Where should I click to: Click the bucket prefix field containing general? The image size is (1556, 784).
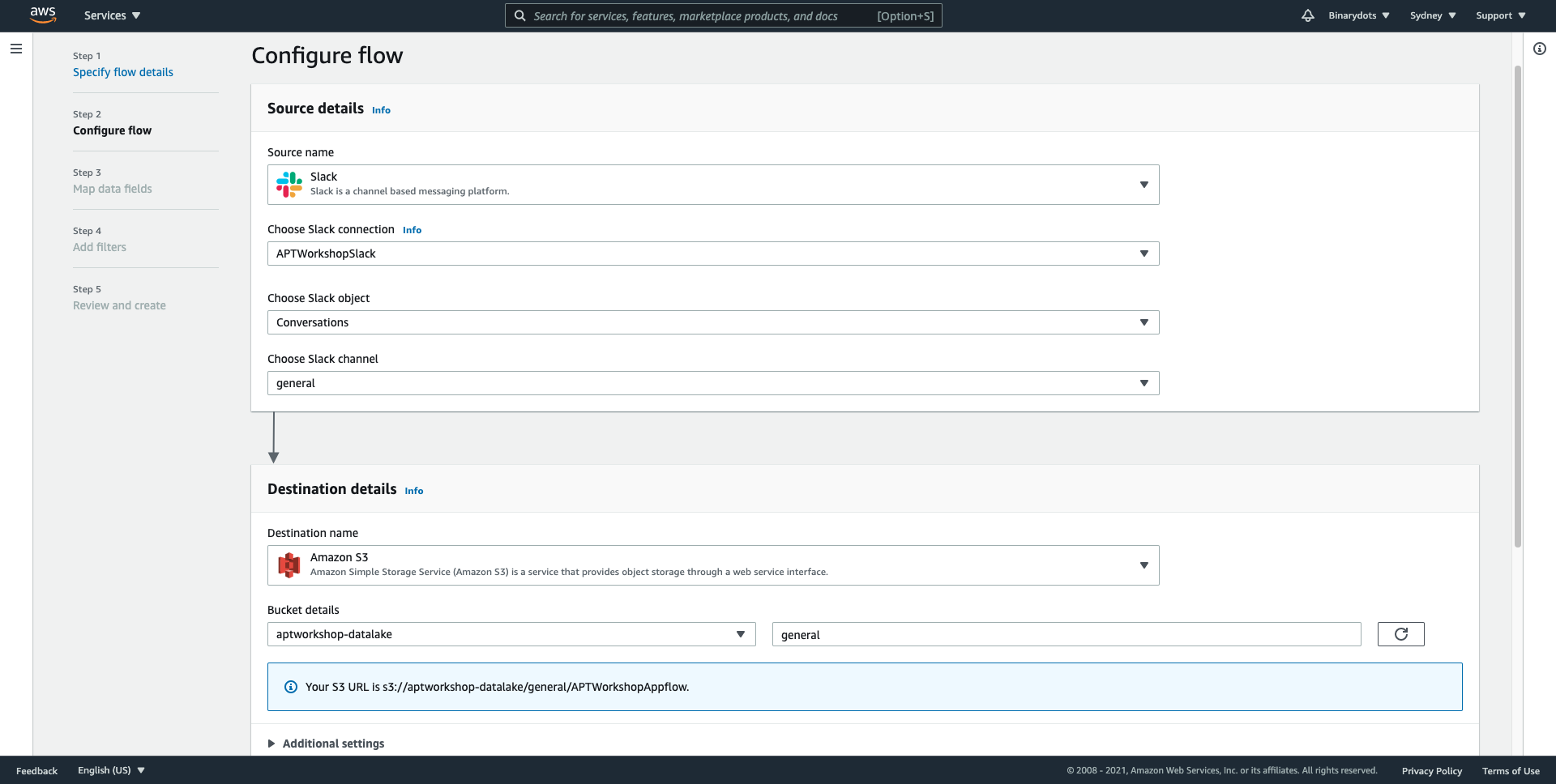pos(1067,634)
